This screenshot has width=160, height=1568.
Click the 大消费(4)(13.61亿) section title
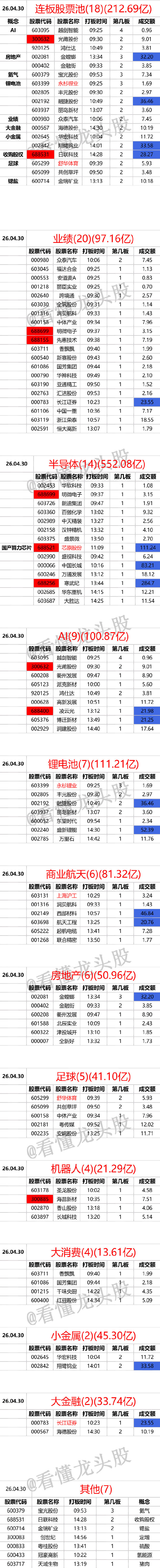pos(94,1252)
